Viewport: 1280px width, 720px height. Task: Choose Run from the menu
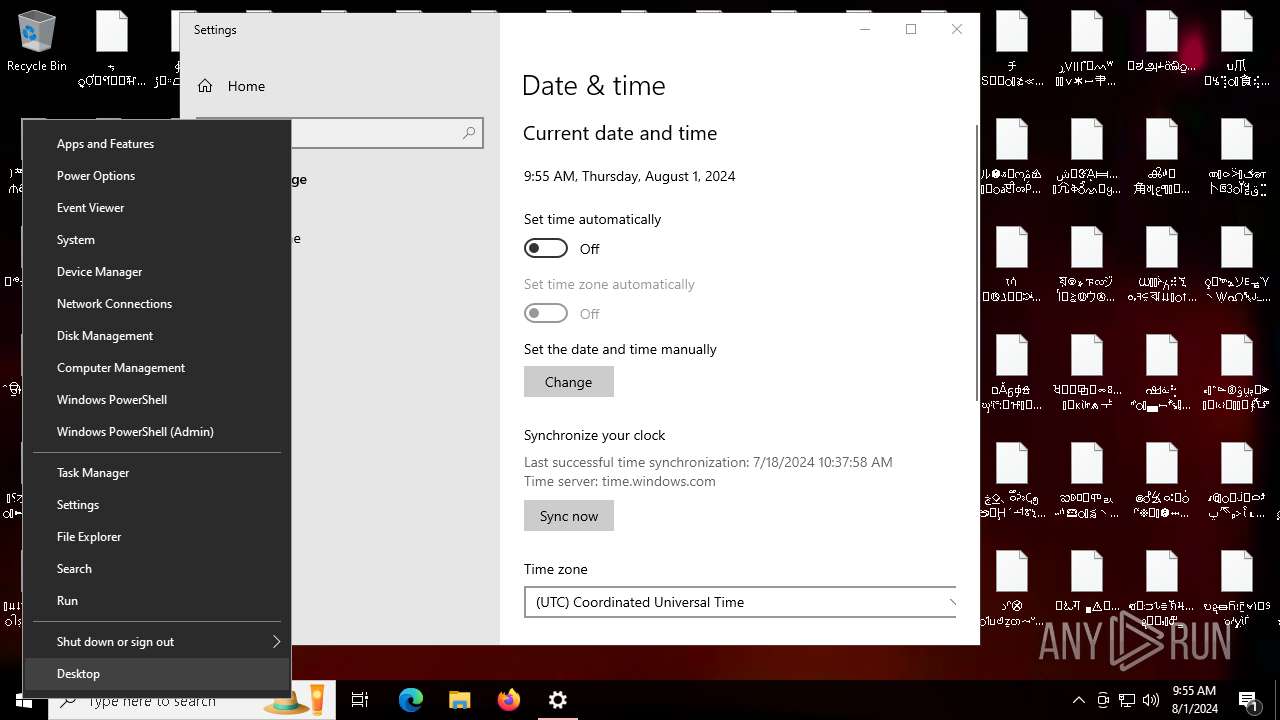pyautogui.click(x=157, y=601)
